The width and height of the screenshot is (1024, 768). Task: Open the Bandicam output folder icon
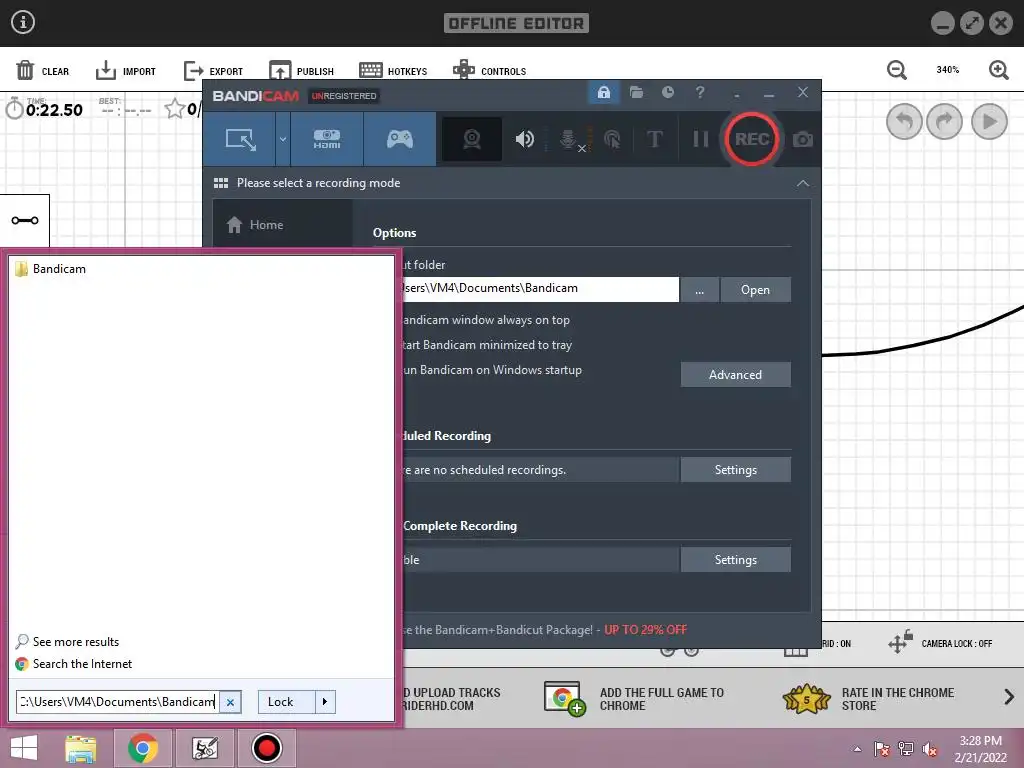coord(636,93)
